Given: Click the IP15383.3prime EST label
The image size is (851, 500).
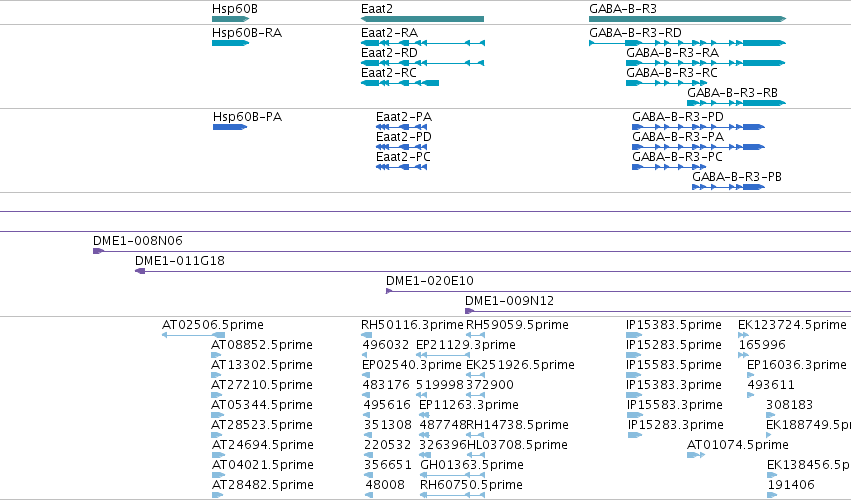Looking at the screenshot, I should click(x=674, y=385).
